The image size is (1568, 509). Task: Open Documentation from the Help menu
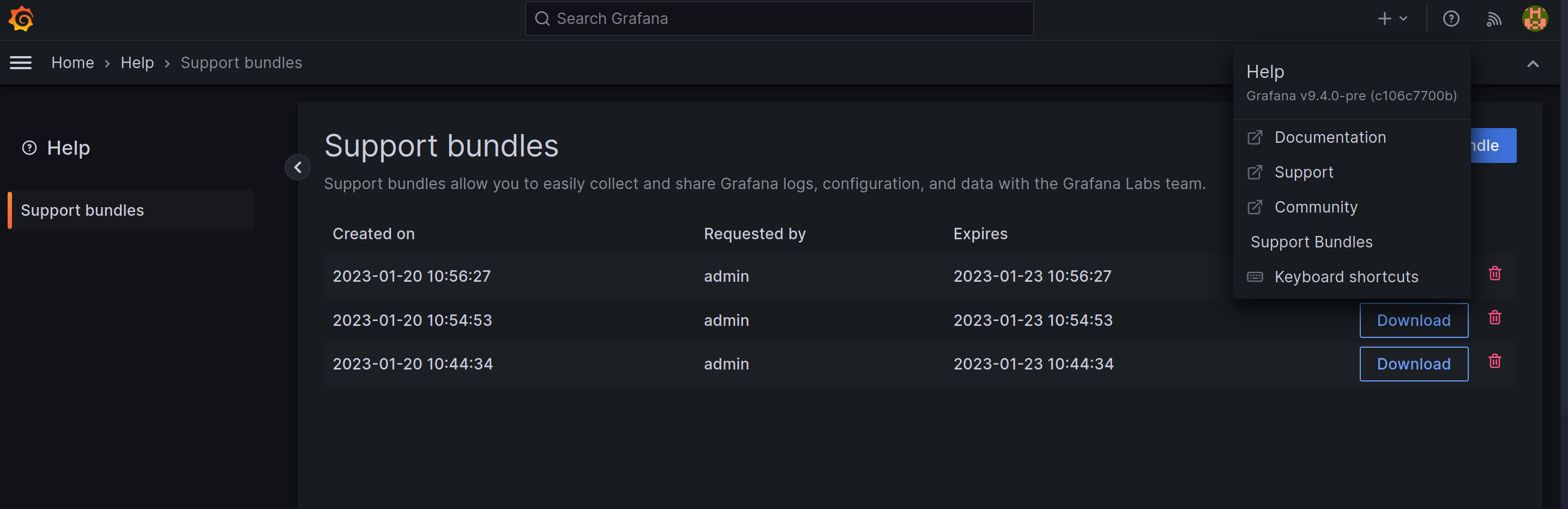pyautogui.click(x=1331, y=137)
